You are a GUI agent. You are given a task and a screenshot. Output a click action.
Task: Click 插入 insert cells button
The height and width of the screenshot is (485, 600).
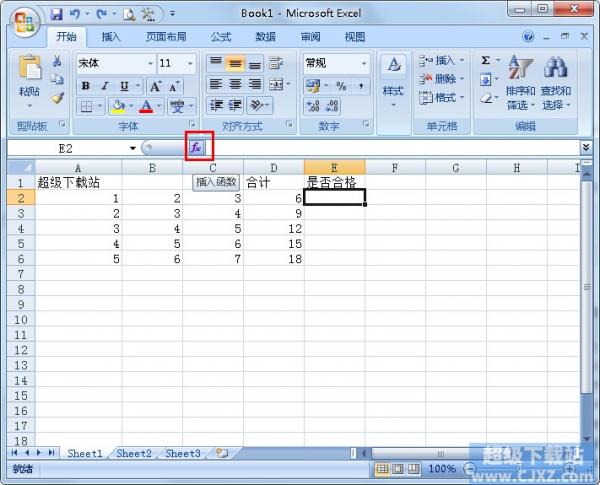click(441, 60)
